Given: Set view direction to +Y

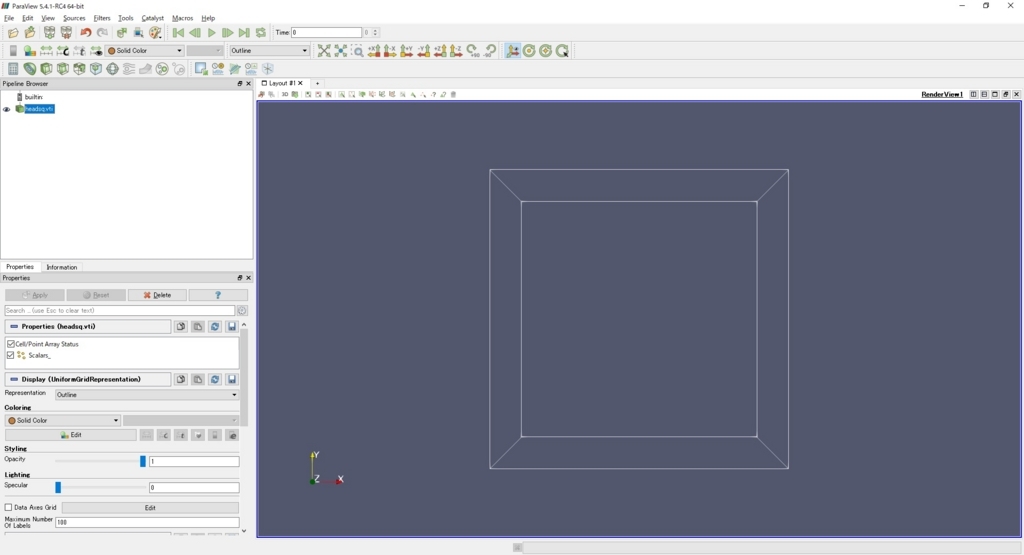Looking at the screenshot, I should pyautogui.click(x=406, y=51).
